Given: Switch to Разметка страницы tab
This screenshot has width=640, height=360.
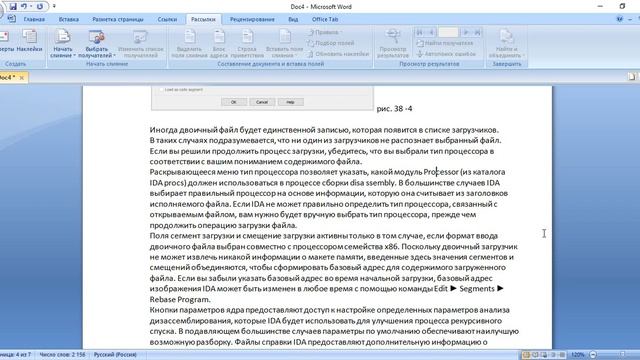Looking at the screenshot, I should click(x=118, y=19).
